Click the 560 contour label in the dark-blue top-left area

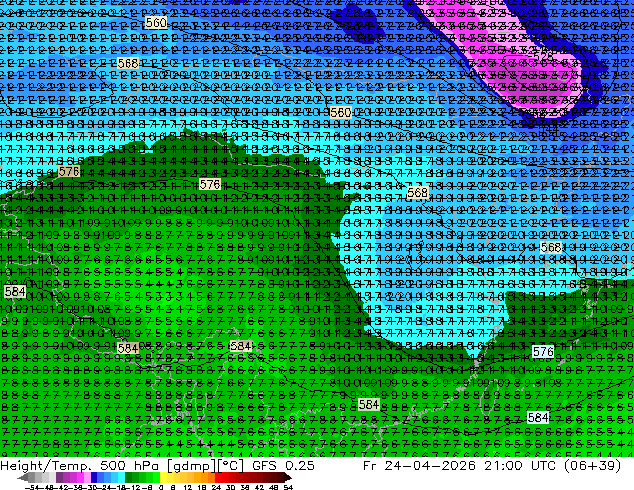[156, 23]
